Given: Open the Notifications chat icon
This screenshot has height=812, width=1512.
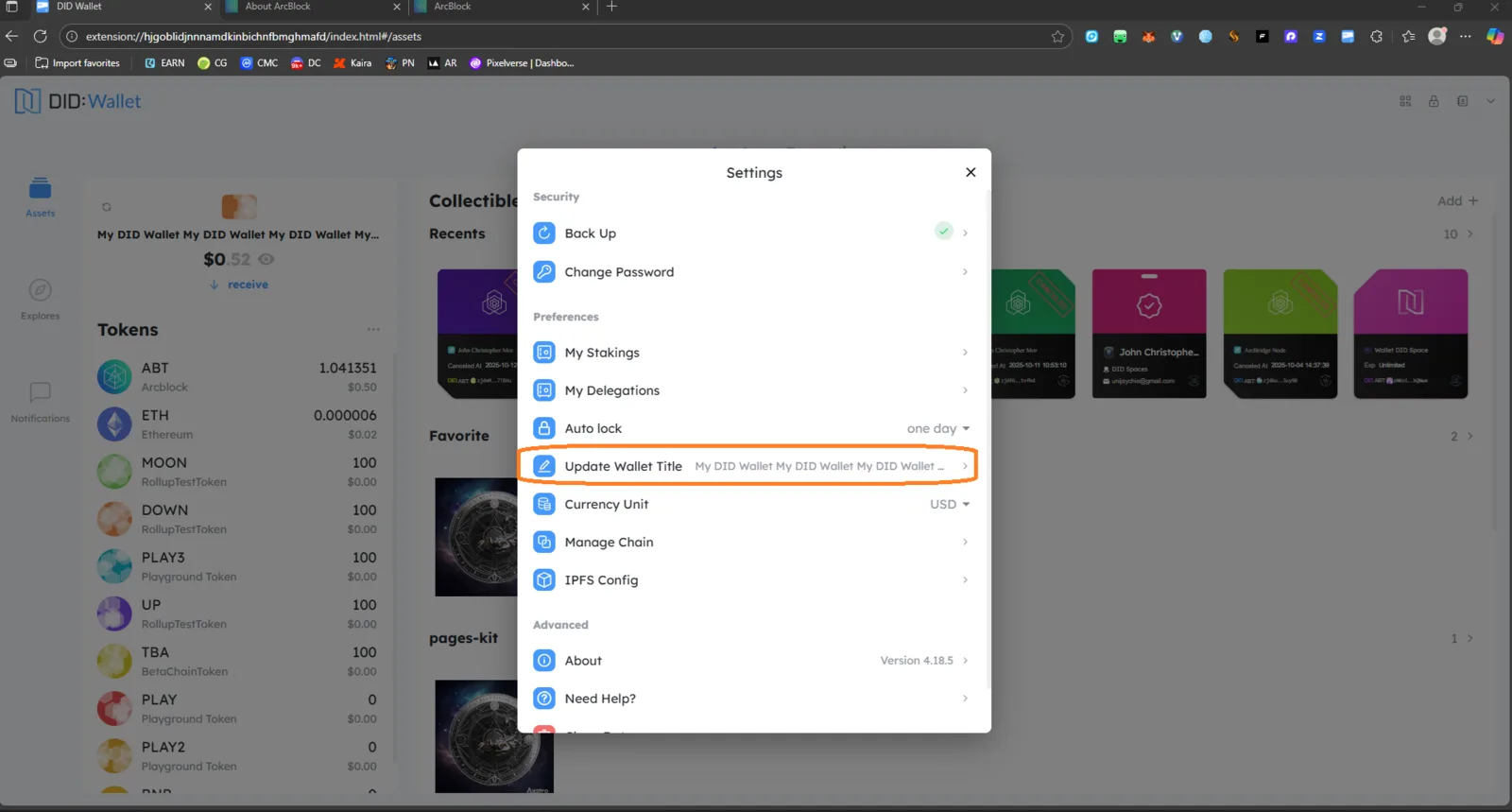Looking at the screenshot, I should tap(40, 391).
